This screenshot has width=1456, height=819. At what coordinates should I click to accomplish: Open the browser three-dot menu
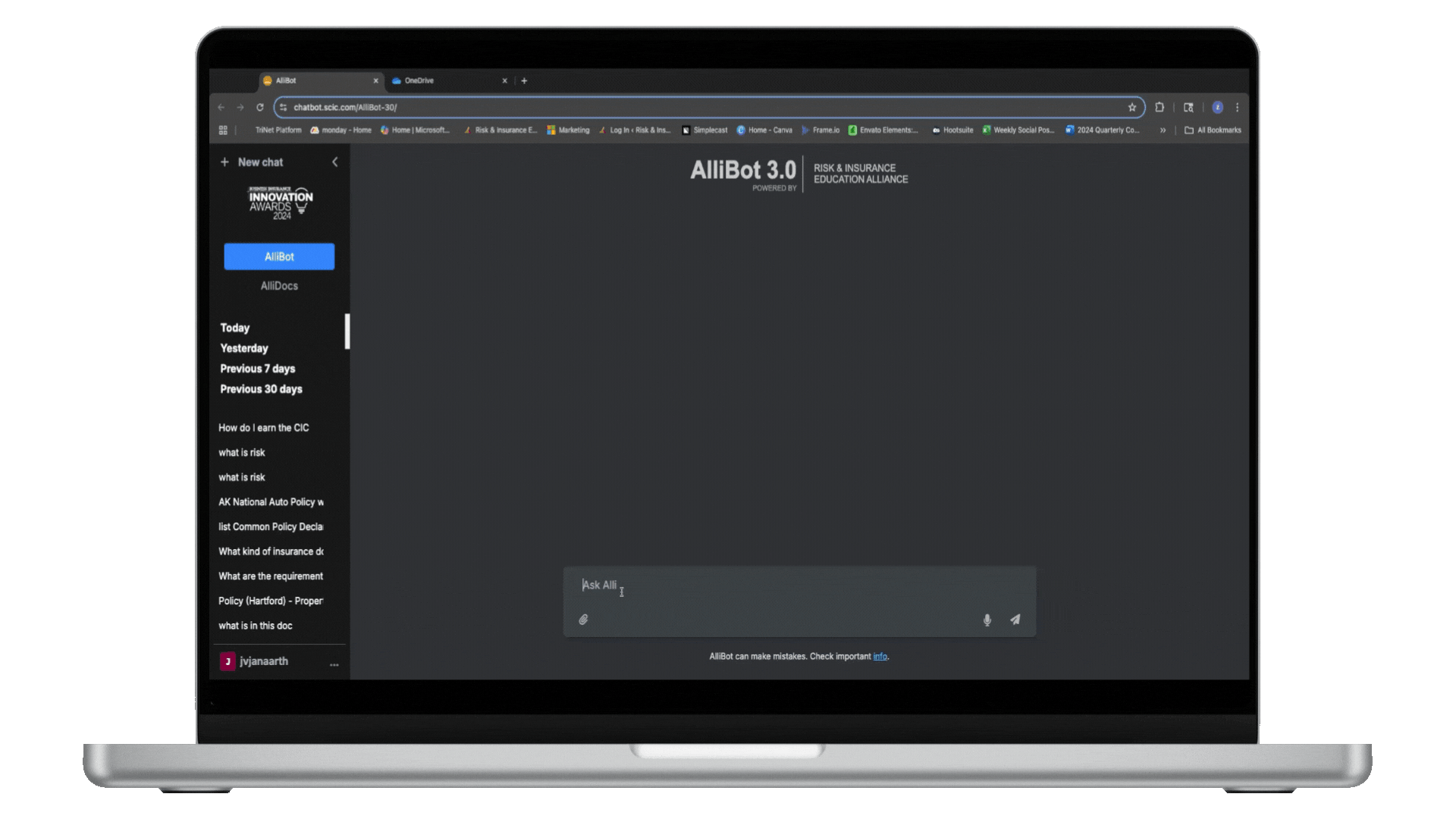pyautogui.click(x=1237, y=108)
